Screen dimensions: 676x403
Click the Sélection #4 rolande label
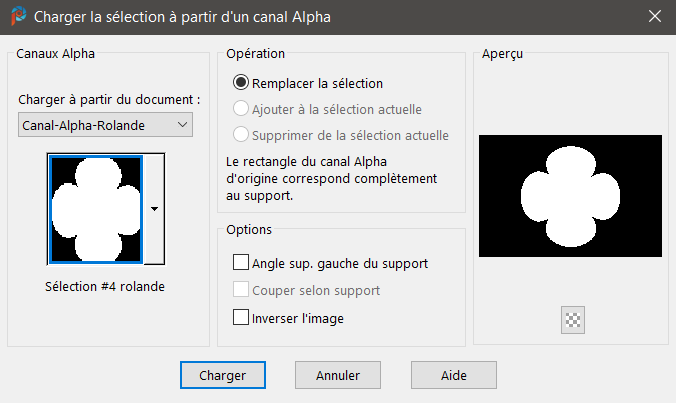105,286
